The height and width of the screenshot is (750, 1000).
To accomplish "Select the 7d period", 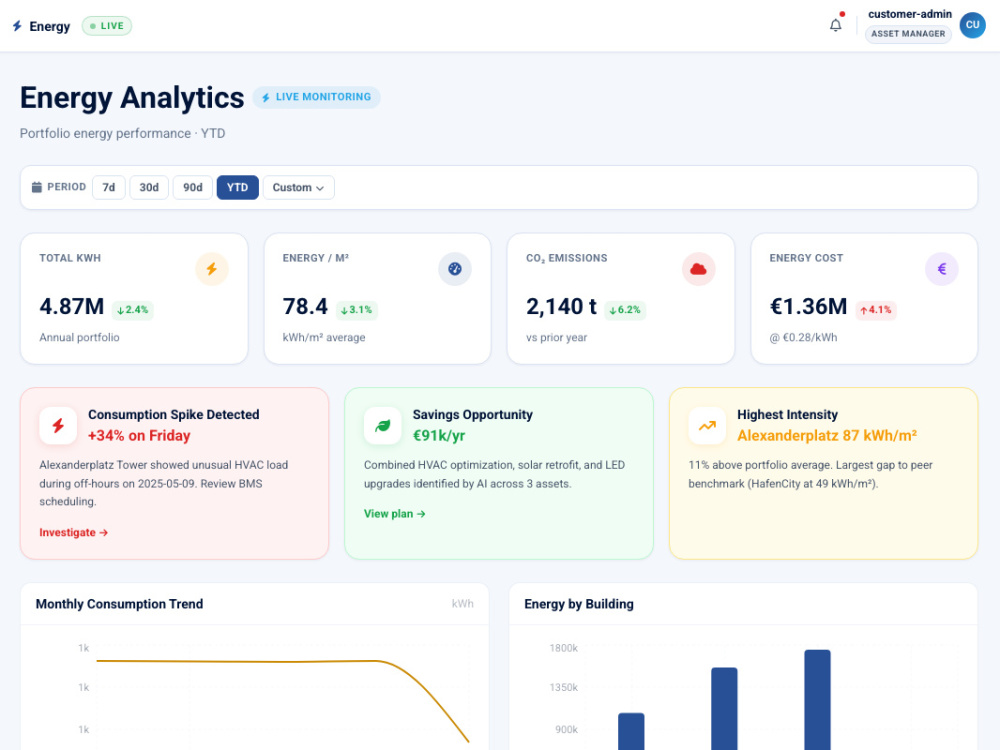I will (109, 188).
